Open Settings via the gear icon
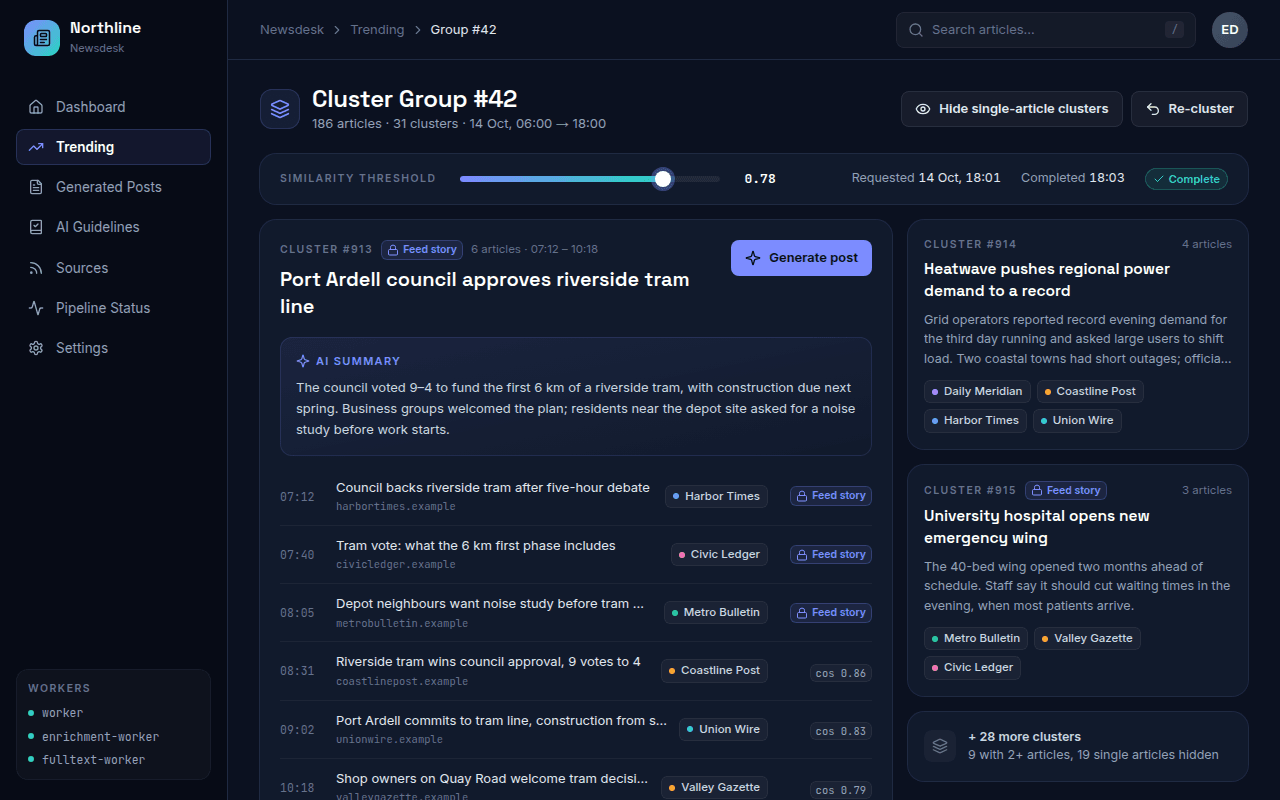Image resolution: width=1280 pixels, height=800 pixels. pyautogui.click(x=36, y=348)
